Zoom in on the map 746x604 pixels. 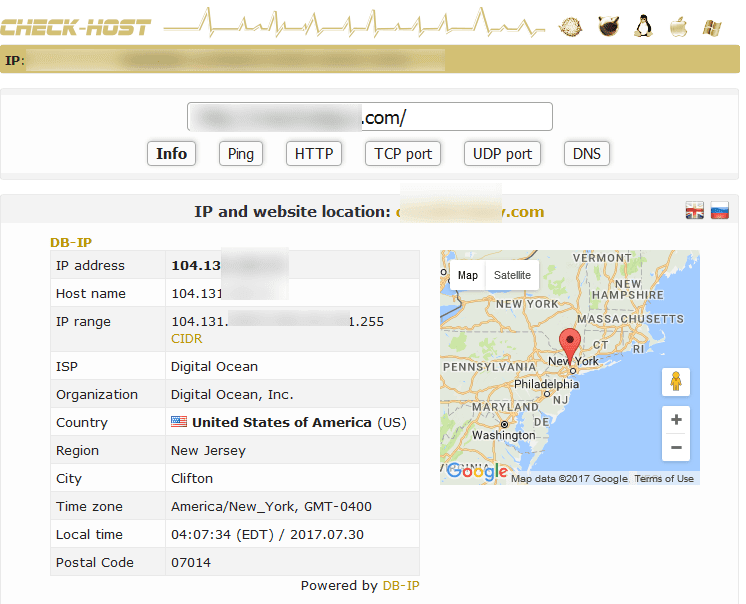click(x=676, y=420)
